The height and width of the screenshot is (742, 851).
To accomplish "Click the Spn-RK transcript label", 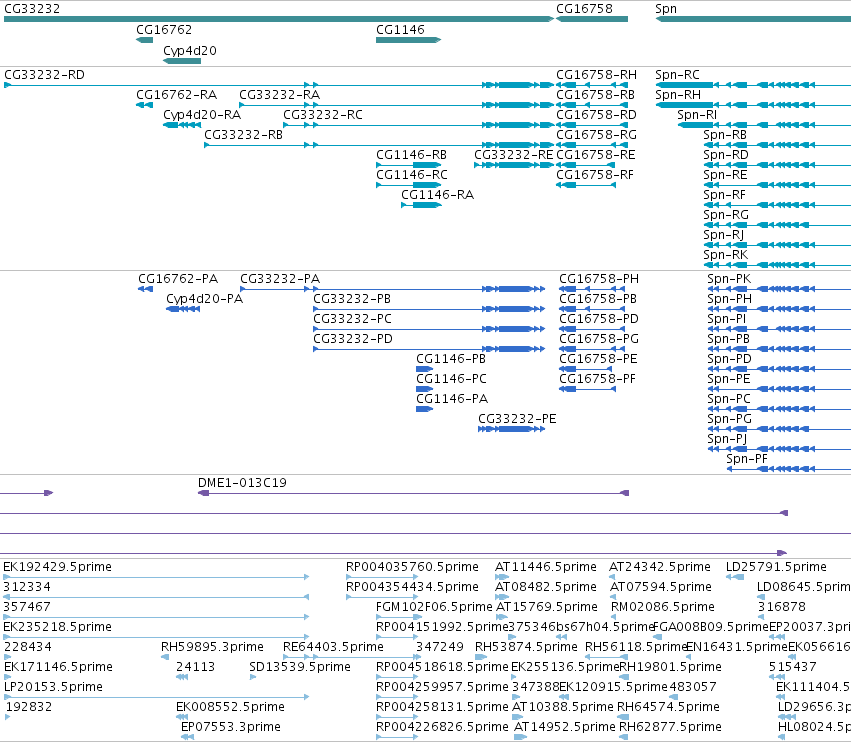I will [x=726, y=255].
